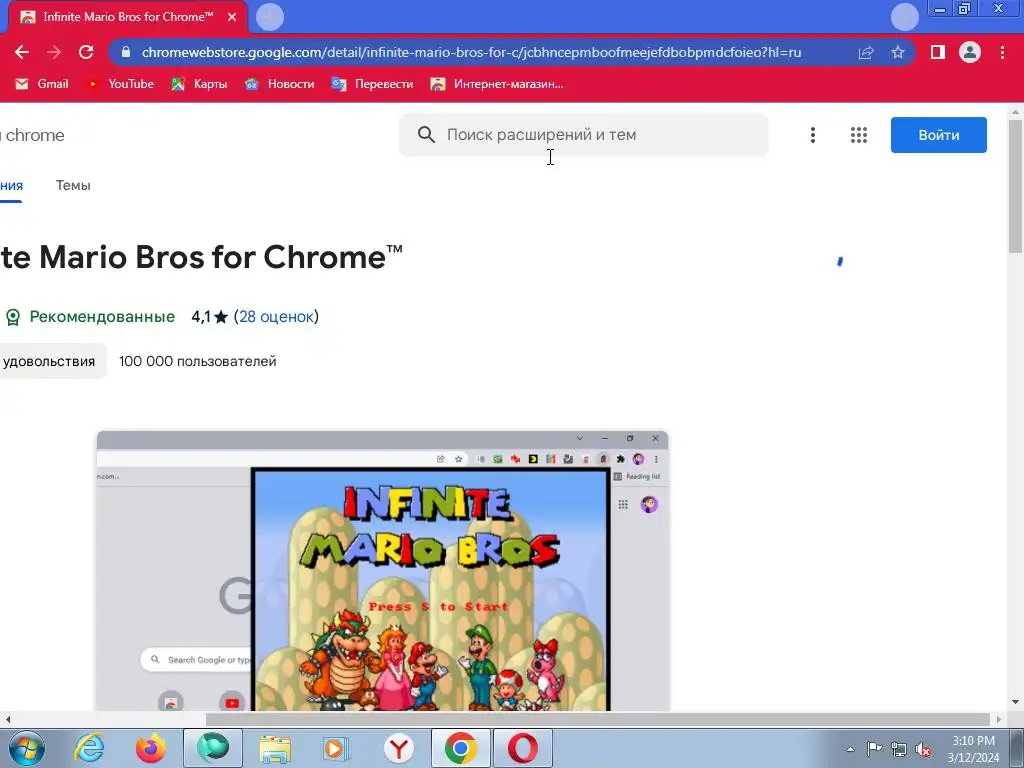Share this page via the address bar icon

coord(866,52)
